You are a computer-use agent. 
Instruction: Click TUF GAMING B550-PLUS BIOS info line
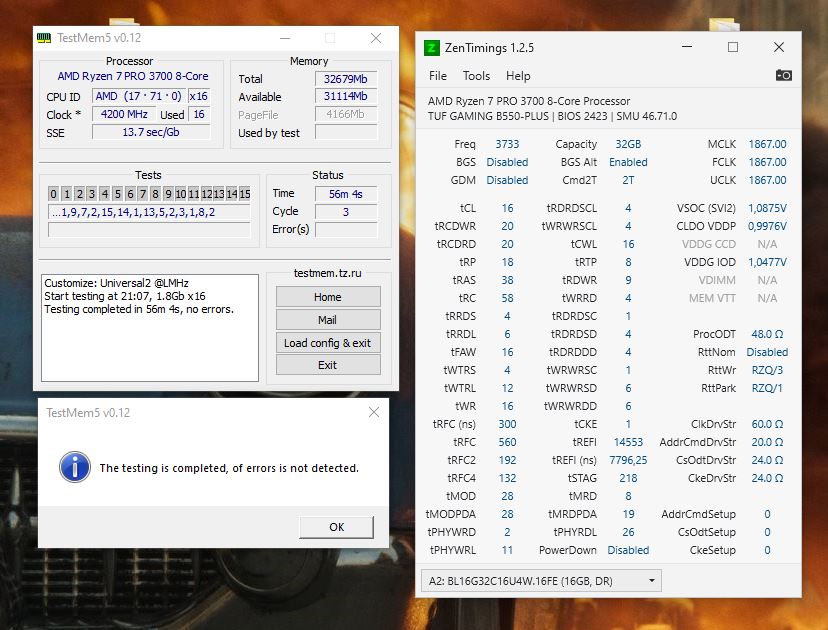(x=552, y=116)
